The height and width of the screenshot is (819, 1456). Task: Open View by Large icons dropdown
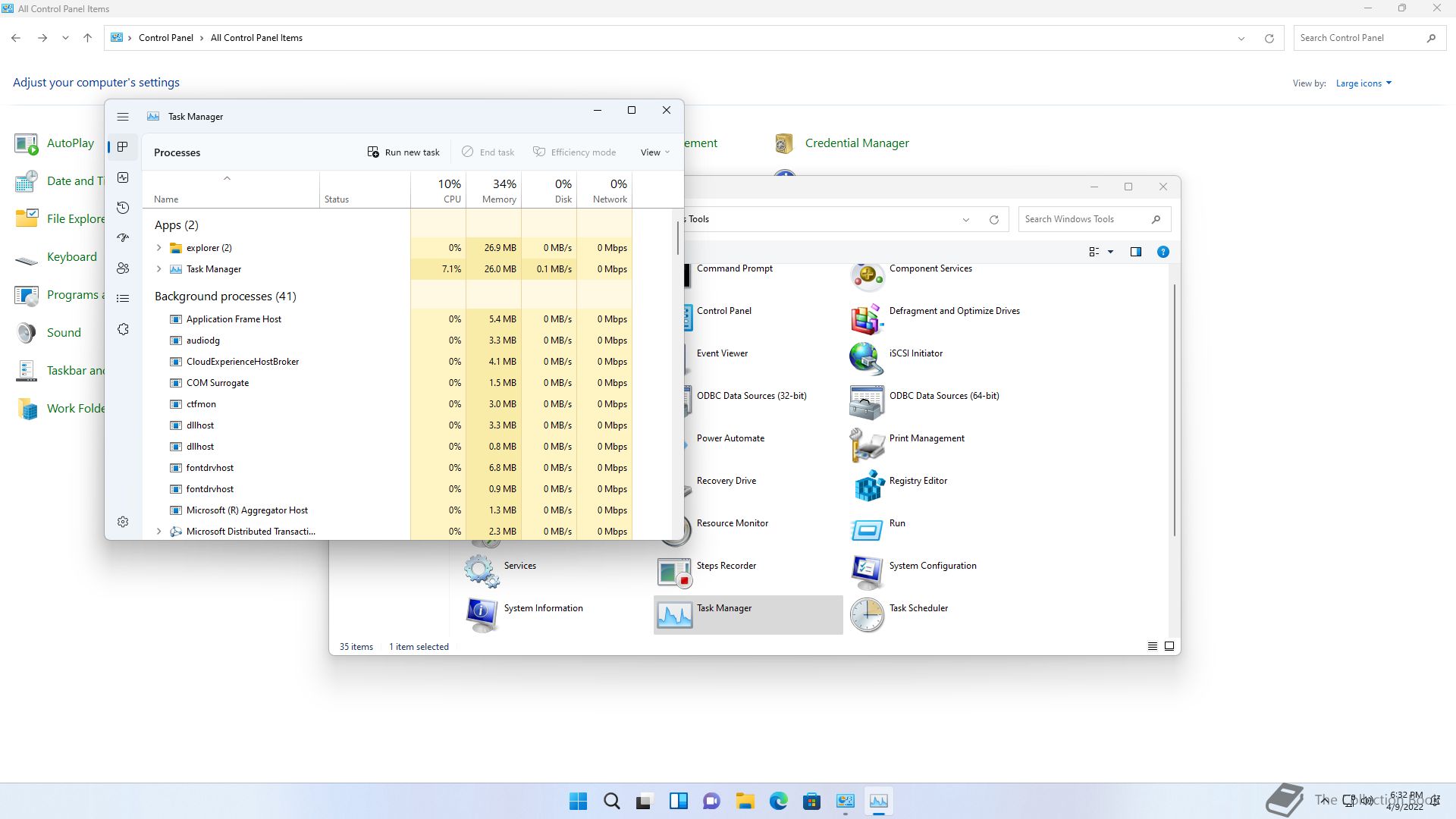pyautogui.click(x=1363, y=83)
